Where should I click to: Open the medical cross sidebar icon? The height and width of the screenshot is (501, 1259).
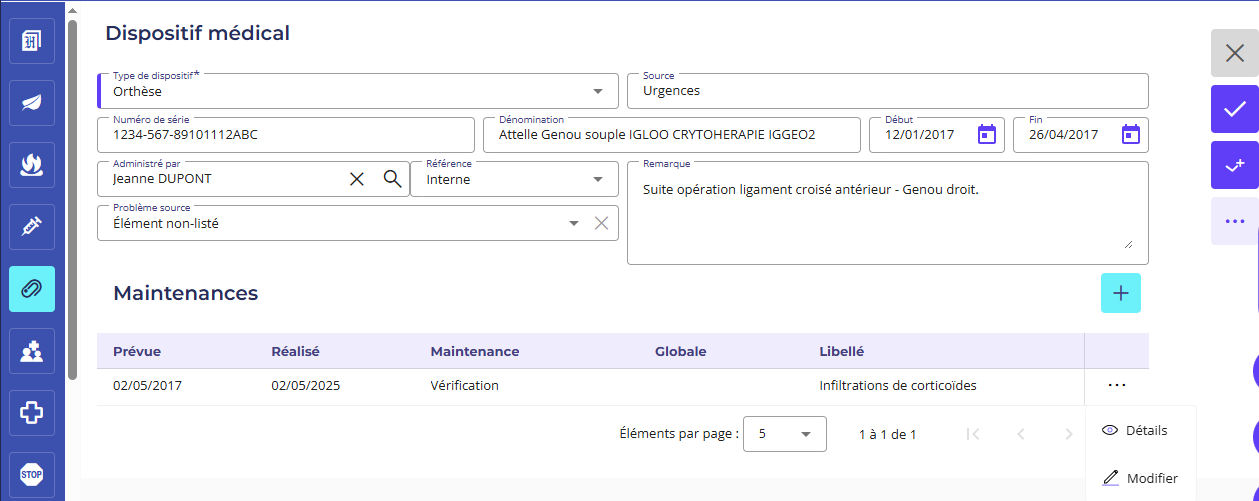(x=31, y=412)
